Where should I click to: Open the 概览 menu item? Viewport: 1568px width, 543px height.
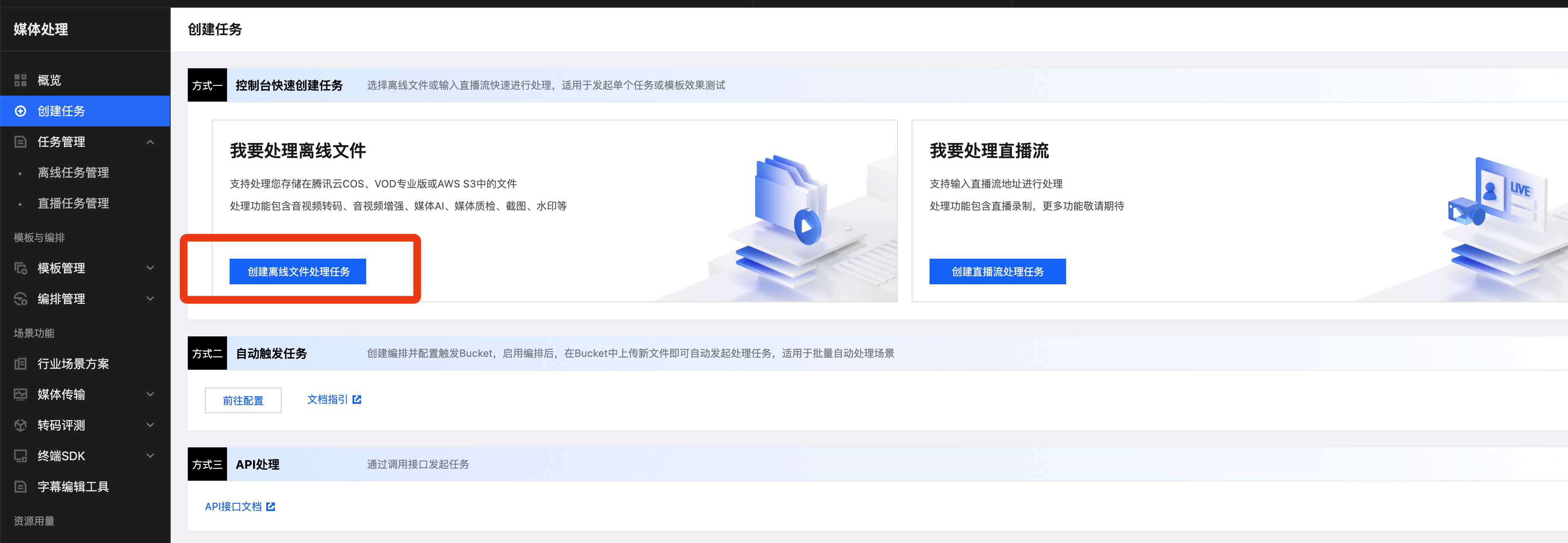coord(85,80)
